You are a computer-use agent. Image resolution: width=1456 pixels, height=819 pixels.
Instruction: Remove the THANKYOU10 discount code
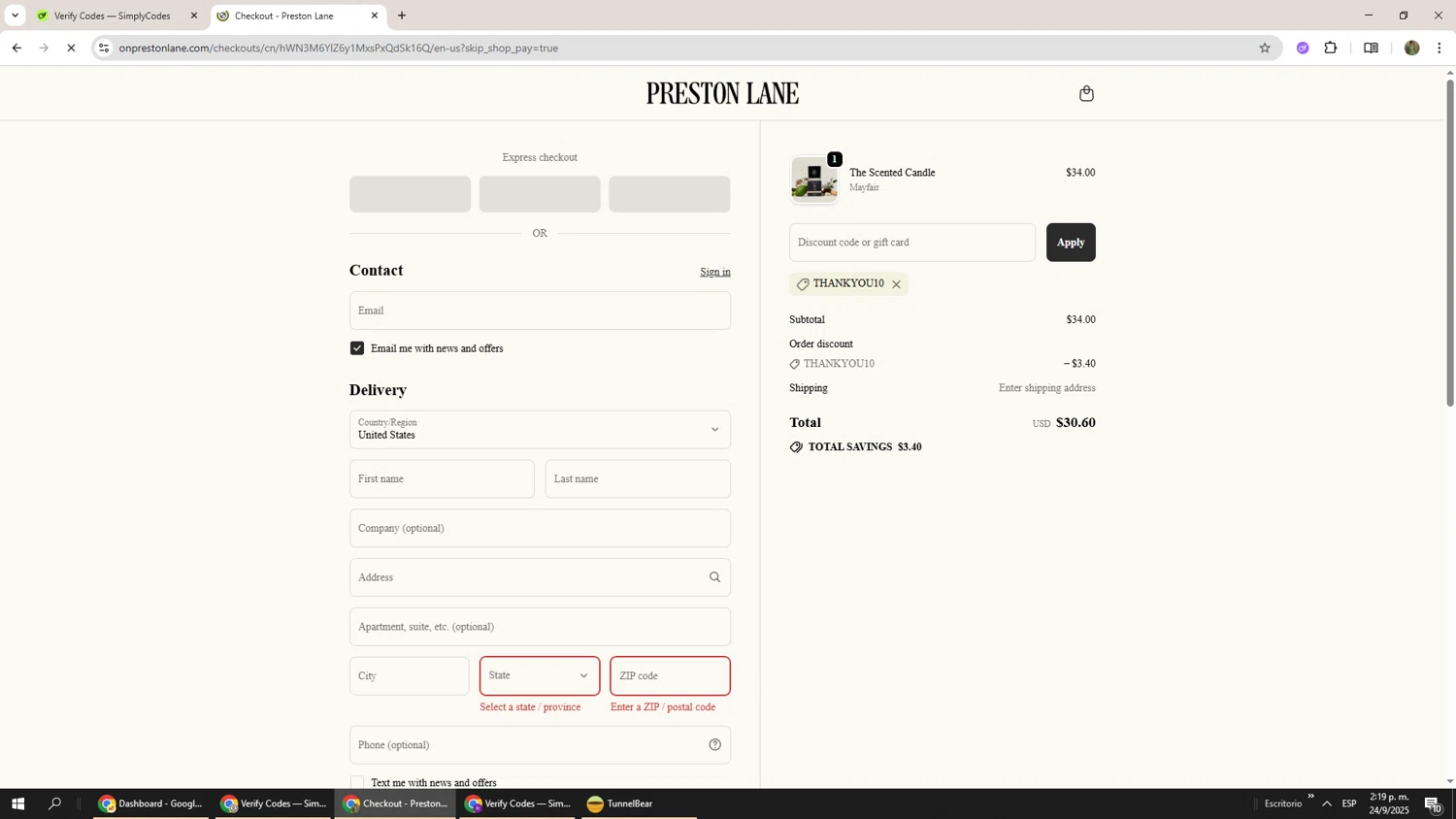point(896,284)
